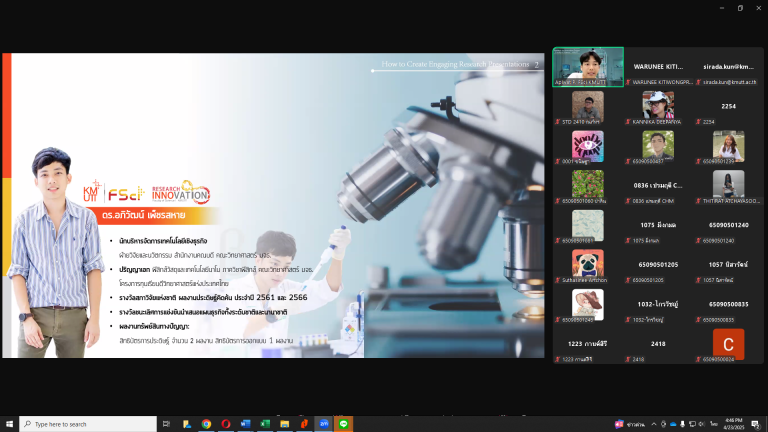Open the Opera browser taskbar icon
Viewport: 768px width, 432px height.
point(226,424)
